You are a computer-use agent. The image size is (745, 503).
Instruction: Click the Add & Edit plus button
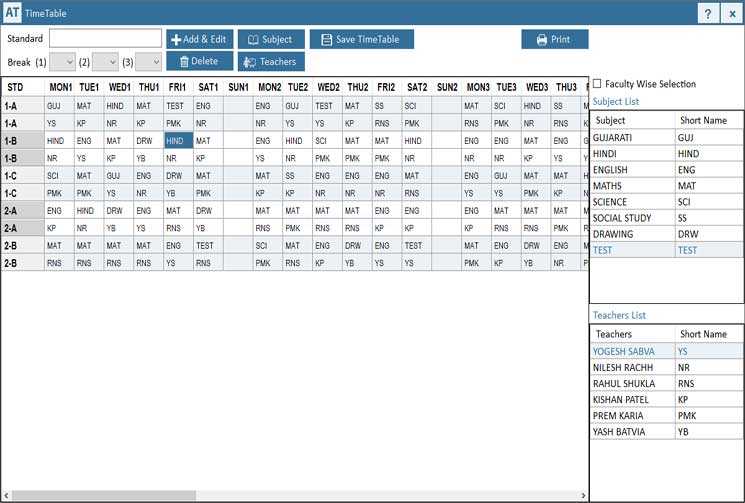point(199,39)
